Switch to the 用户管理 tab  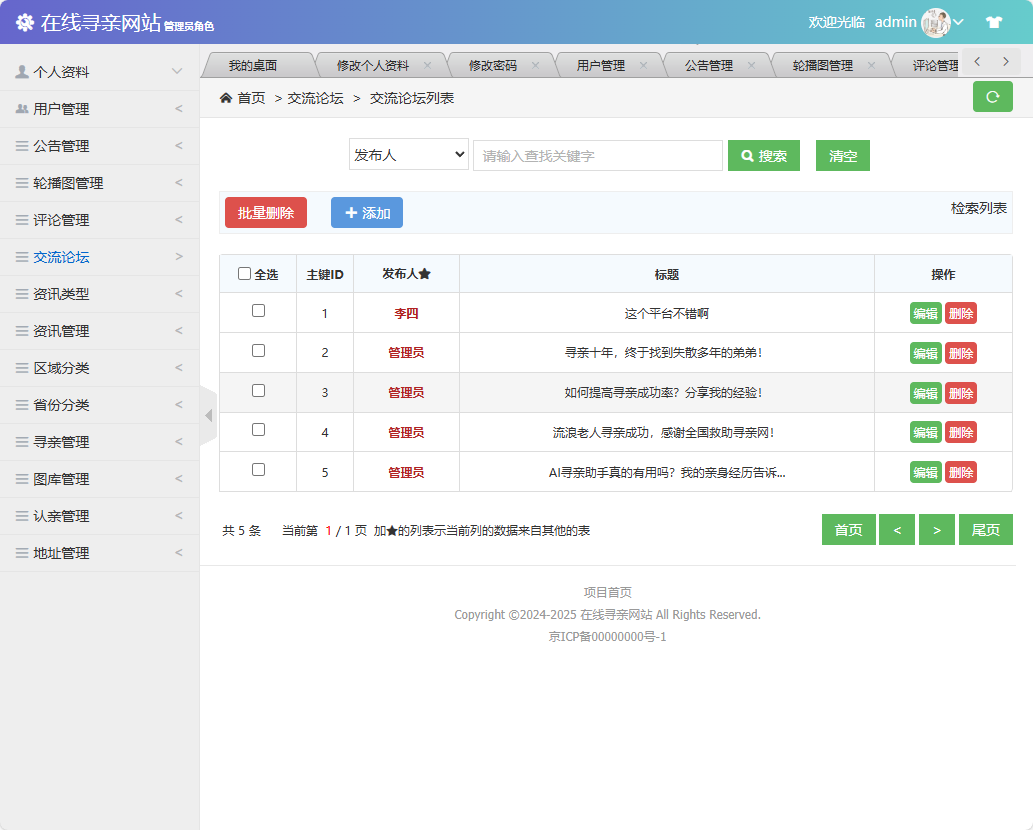[601, 63]
